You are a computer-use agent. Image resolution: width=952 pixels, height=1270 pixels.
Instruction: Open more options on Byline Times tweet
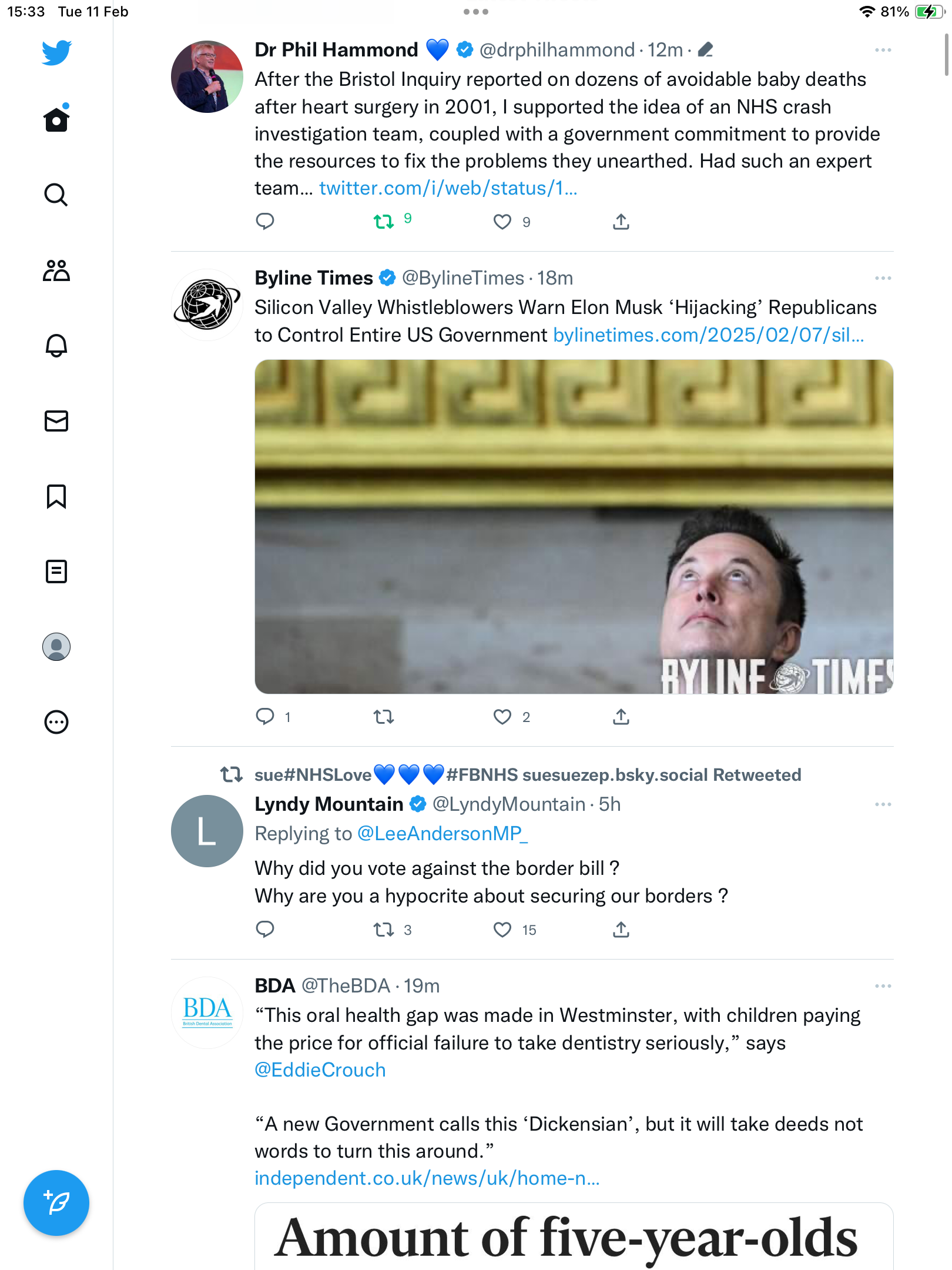883,278
